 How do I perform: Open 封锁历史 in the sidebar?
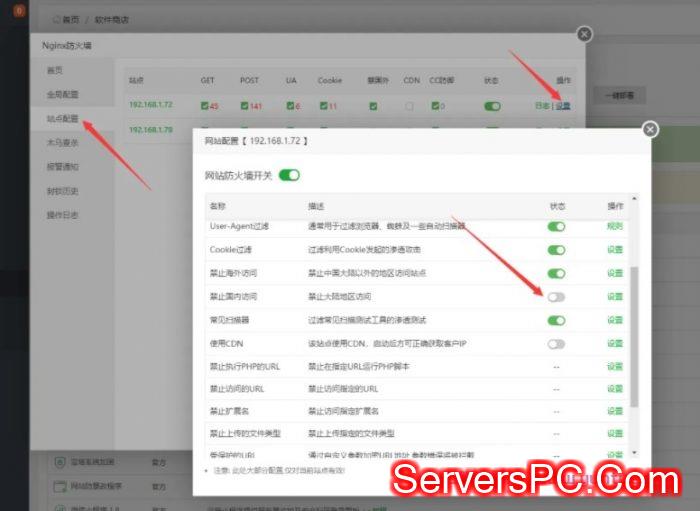coord(61,191)
